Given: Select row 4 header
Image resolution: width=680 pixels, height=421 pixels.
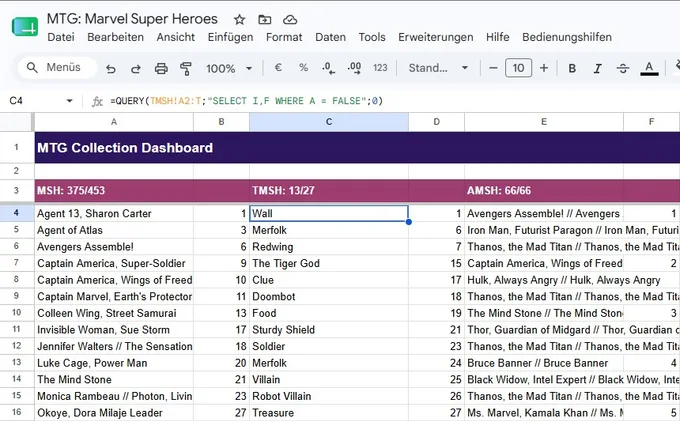Looking at the screenshot, I should (16, 213).
